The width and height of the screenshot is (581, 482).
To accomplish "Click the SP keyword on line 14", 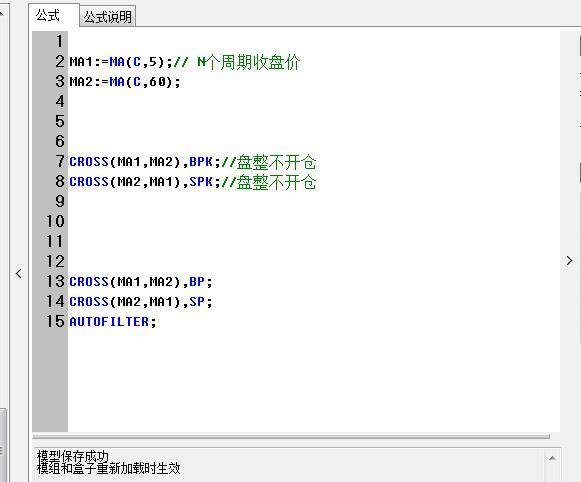I will (x=197, y=302).
